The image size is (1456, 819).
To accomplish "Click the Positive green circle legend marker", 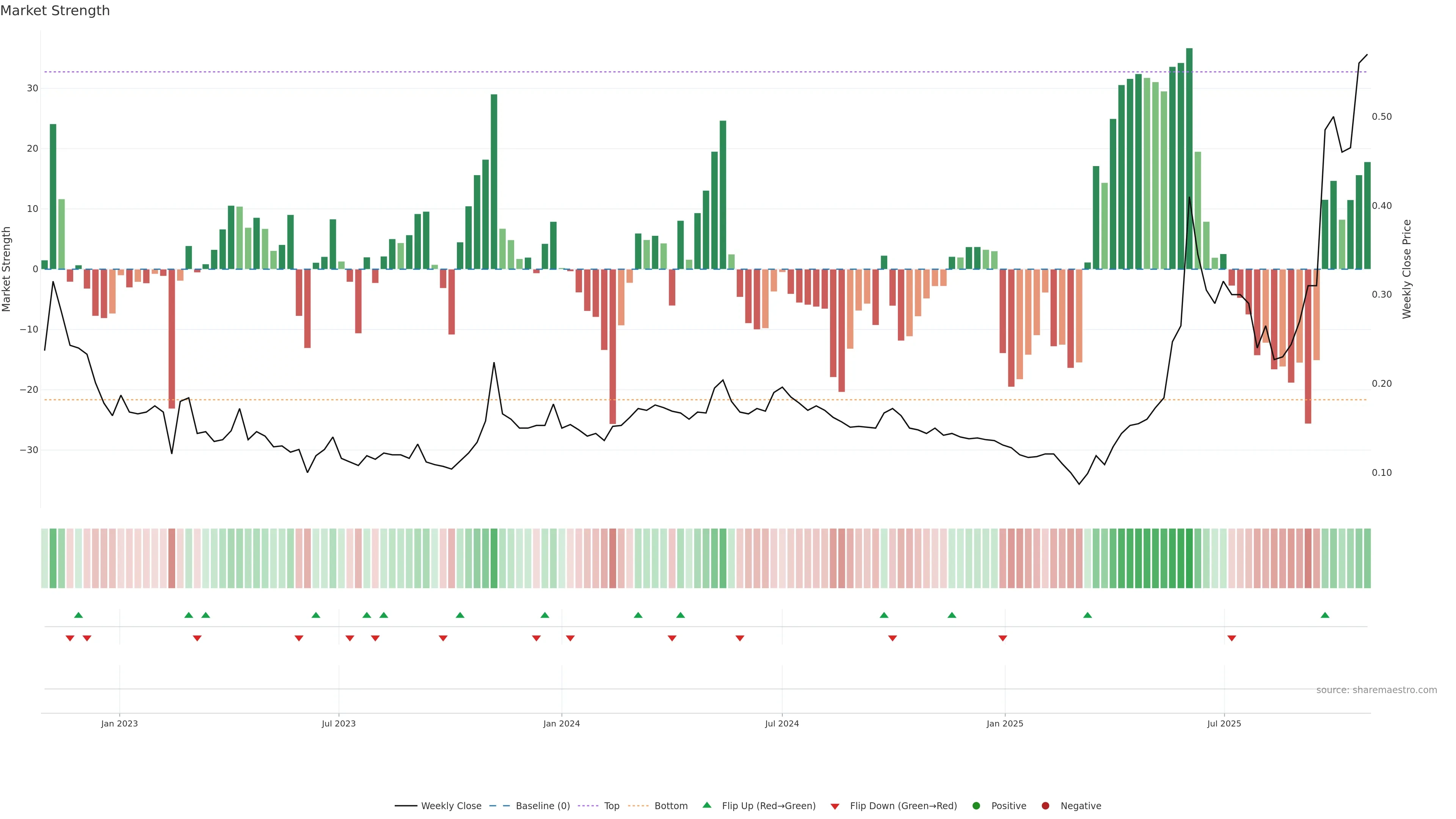I will [x=976, y=805].
